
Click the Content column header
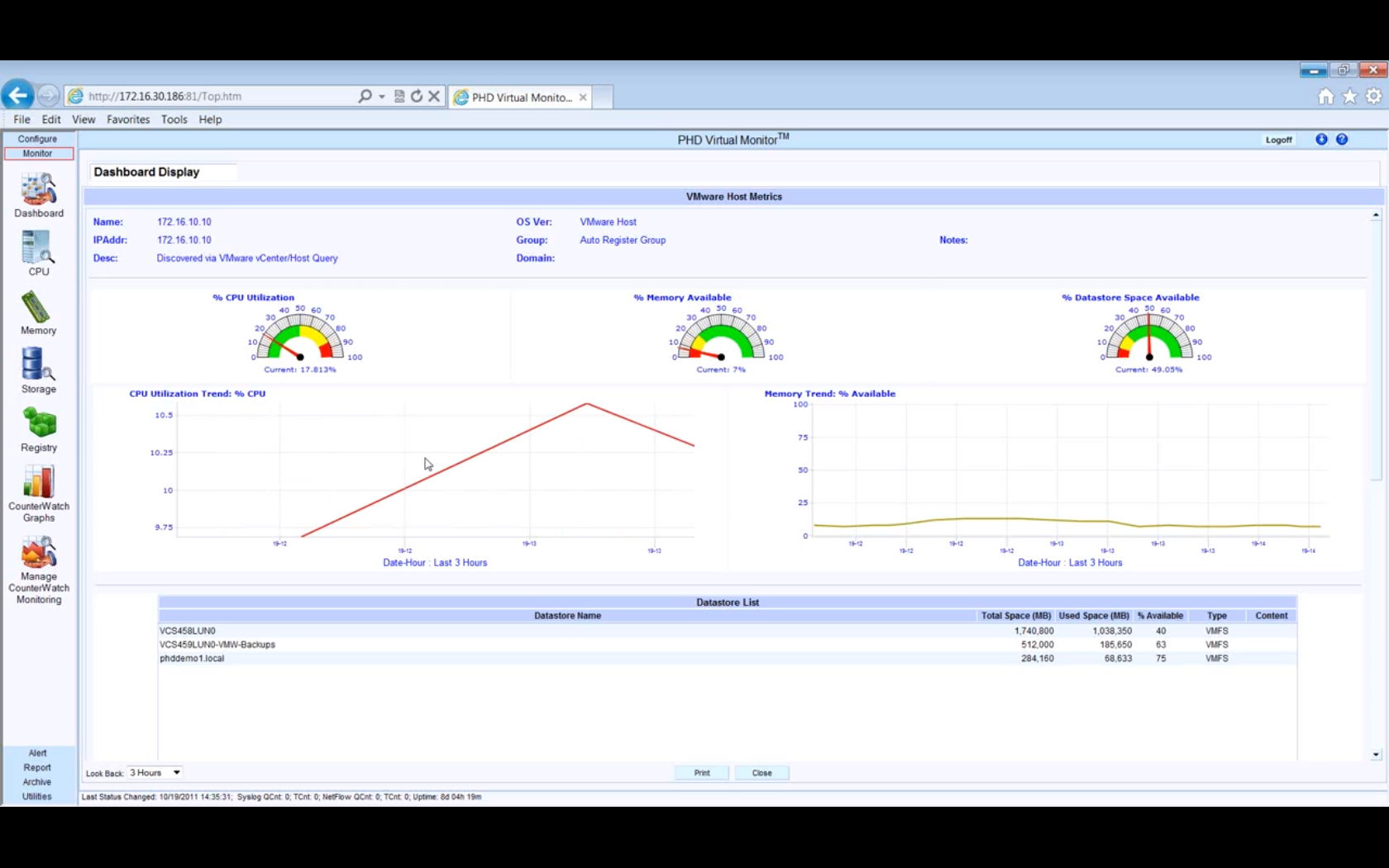click(1271, 616)
